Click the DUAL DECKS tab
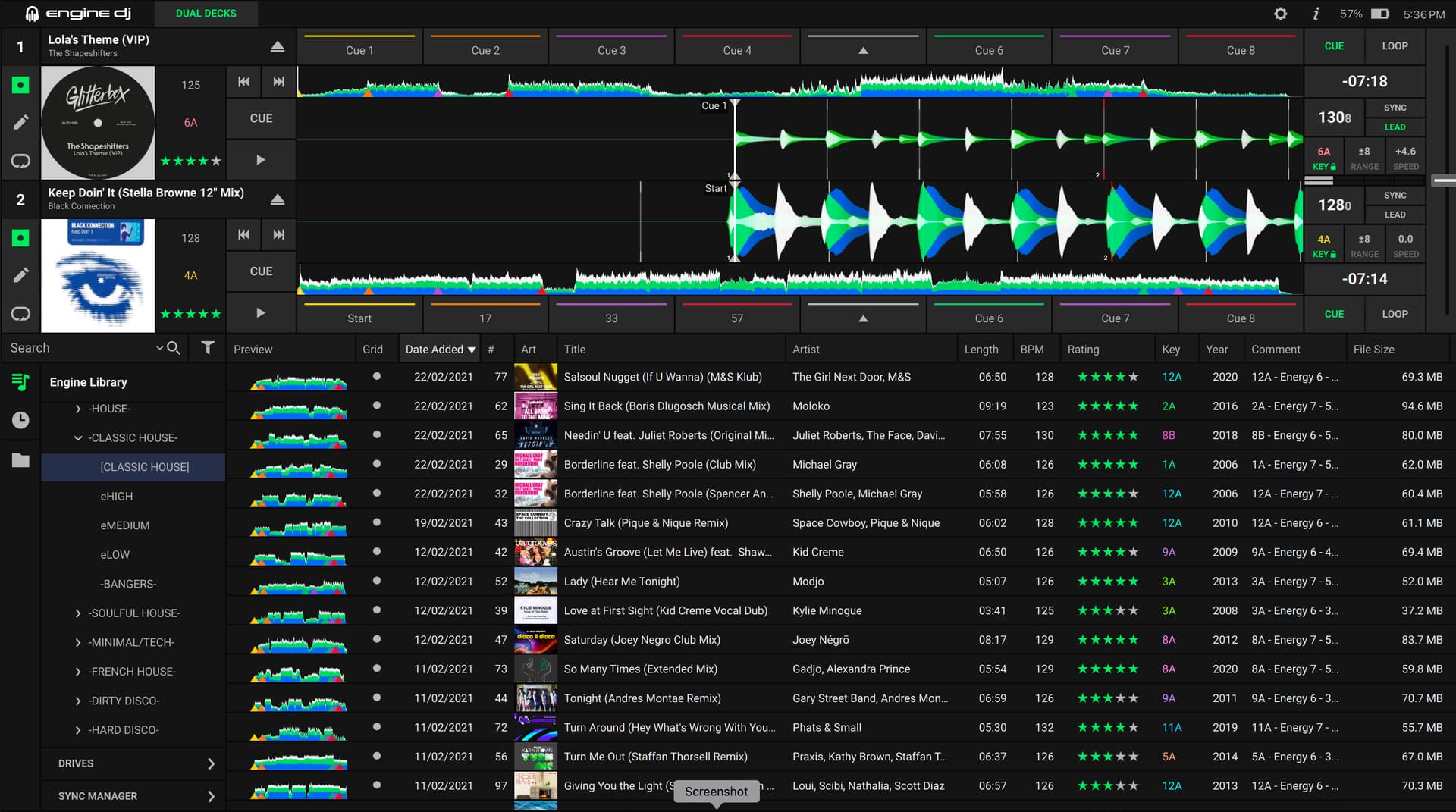This screenshot has height=812, width=1456. point(206,14)
